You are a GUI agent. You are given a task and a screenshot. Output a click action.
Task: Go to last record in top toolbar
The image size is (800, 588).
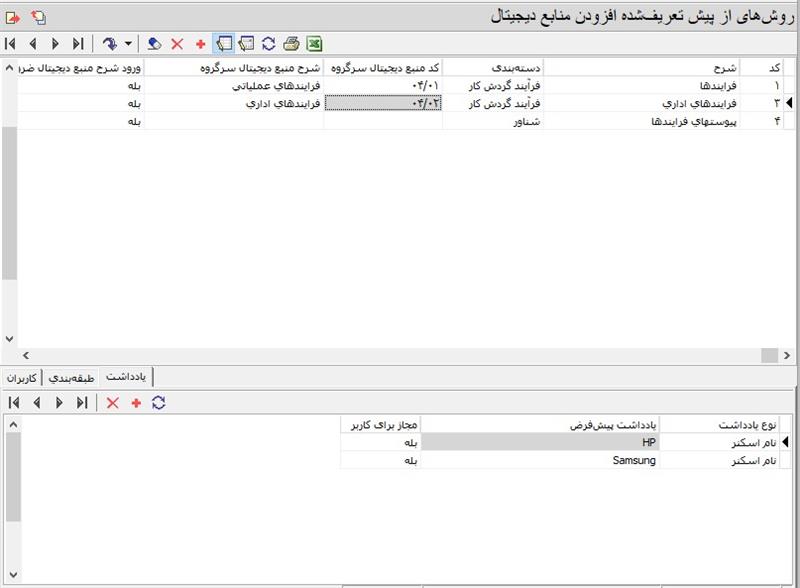(78, 44)
